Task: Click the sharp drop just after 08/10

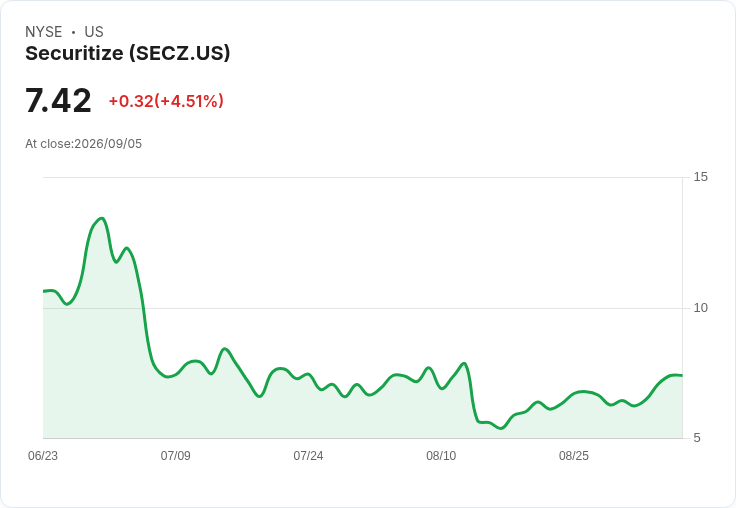Action: 472,392
